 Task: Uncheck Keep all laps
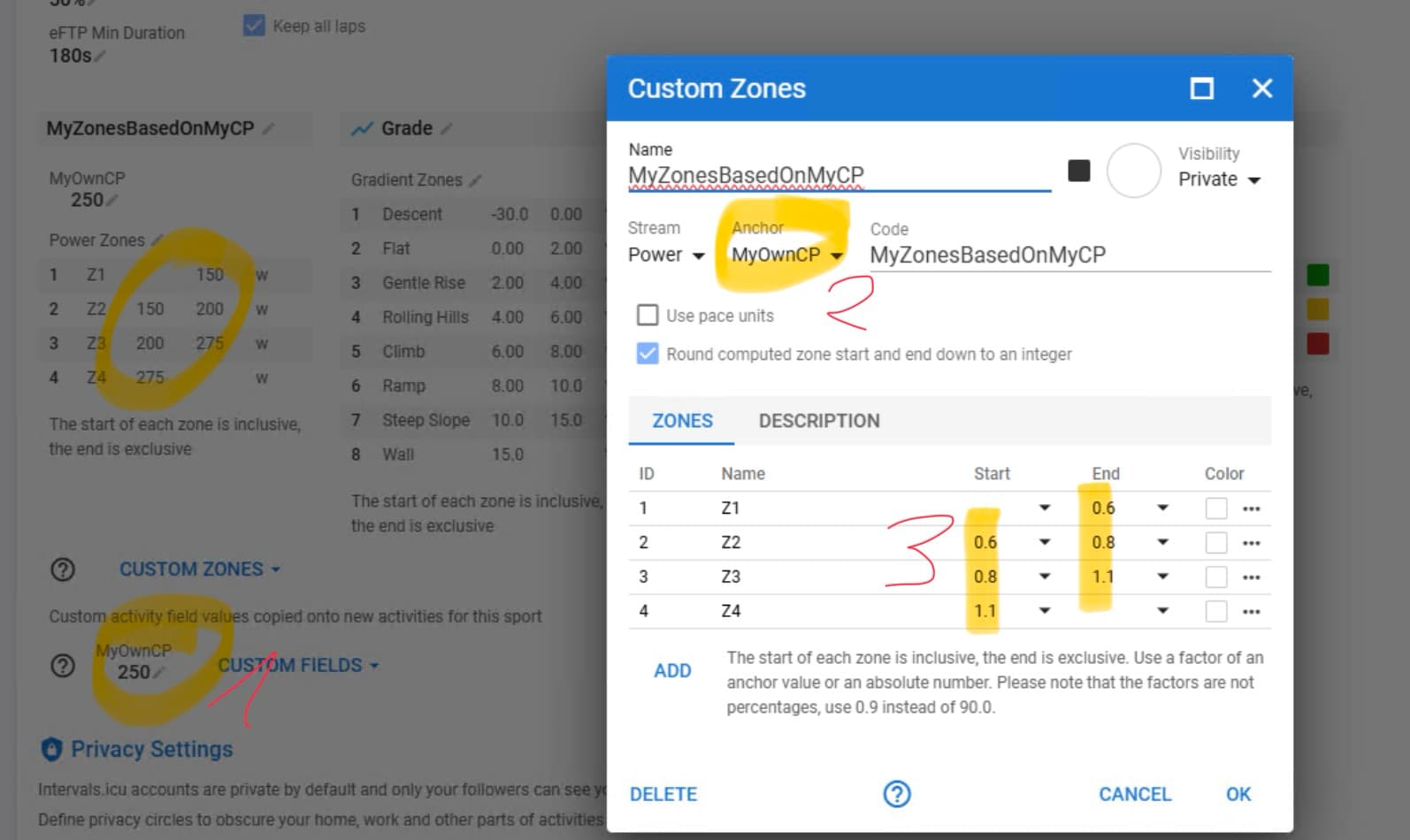[254, 26]
